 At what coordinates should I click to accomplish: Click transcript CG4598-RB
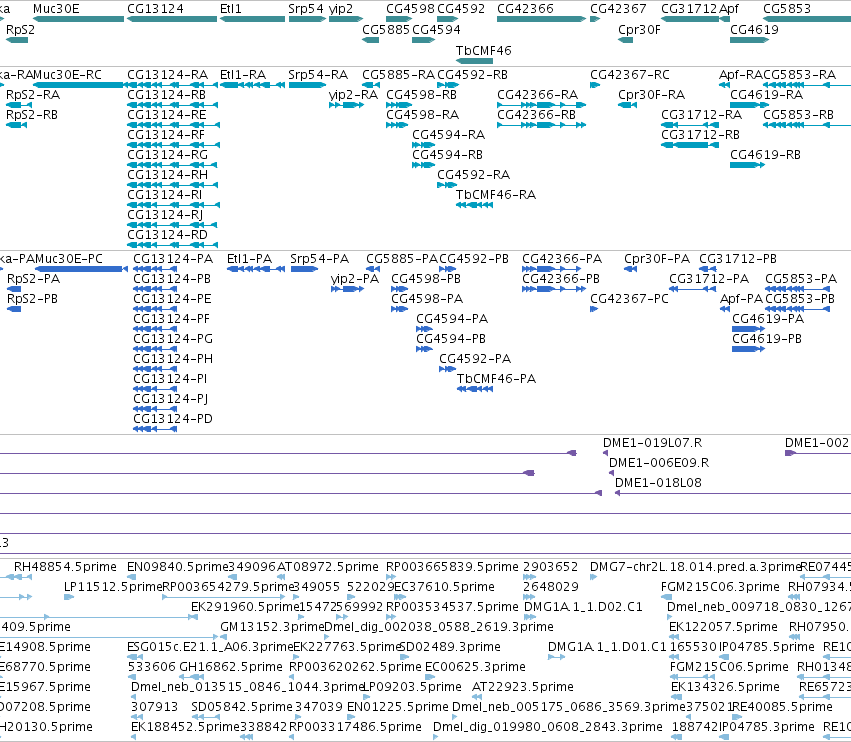click(x=421, y=94)
